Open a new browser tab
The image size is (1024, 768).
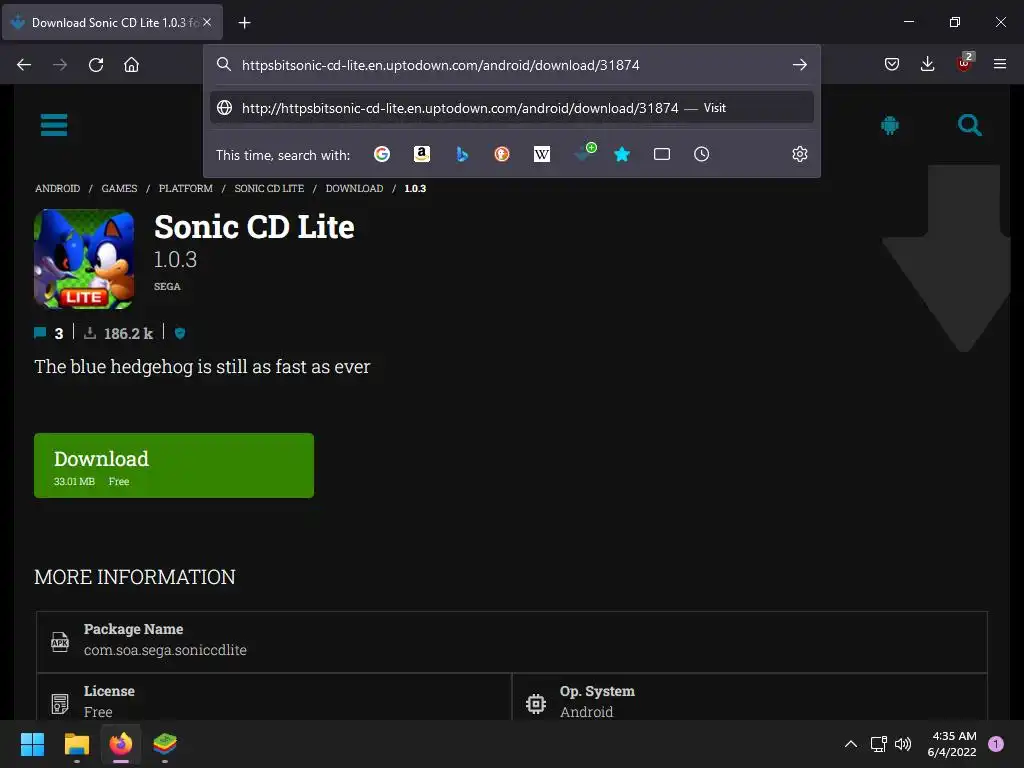(x=244, y=23)
